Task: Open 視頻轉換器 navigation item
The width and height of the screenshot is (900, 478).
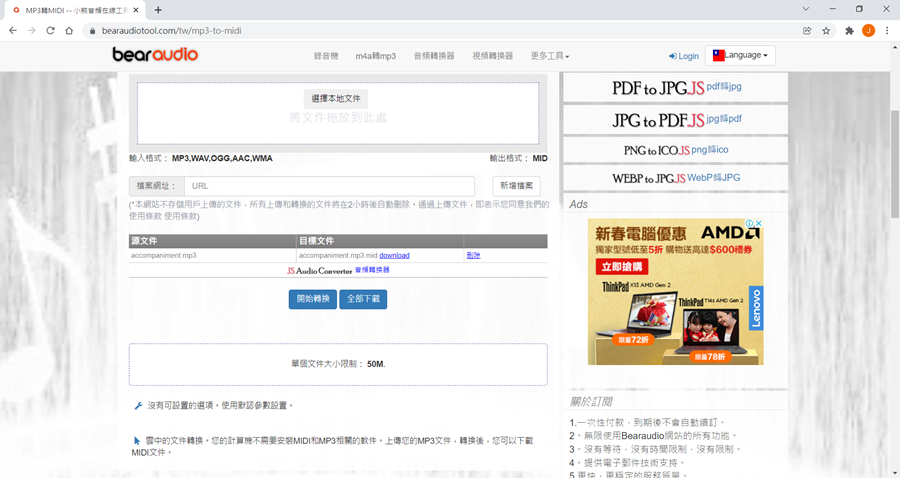Action: coord(492,56)
